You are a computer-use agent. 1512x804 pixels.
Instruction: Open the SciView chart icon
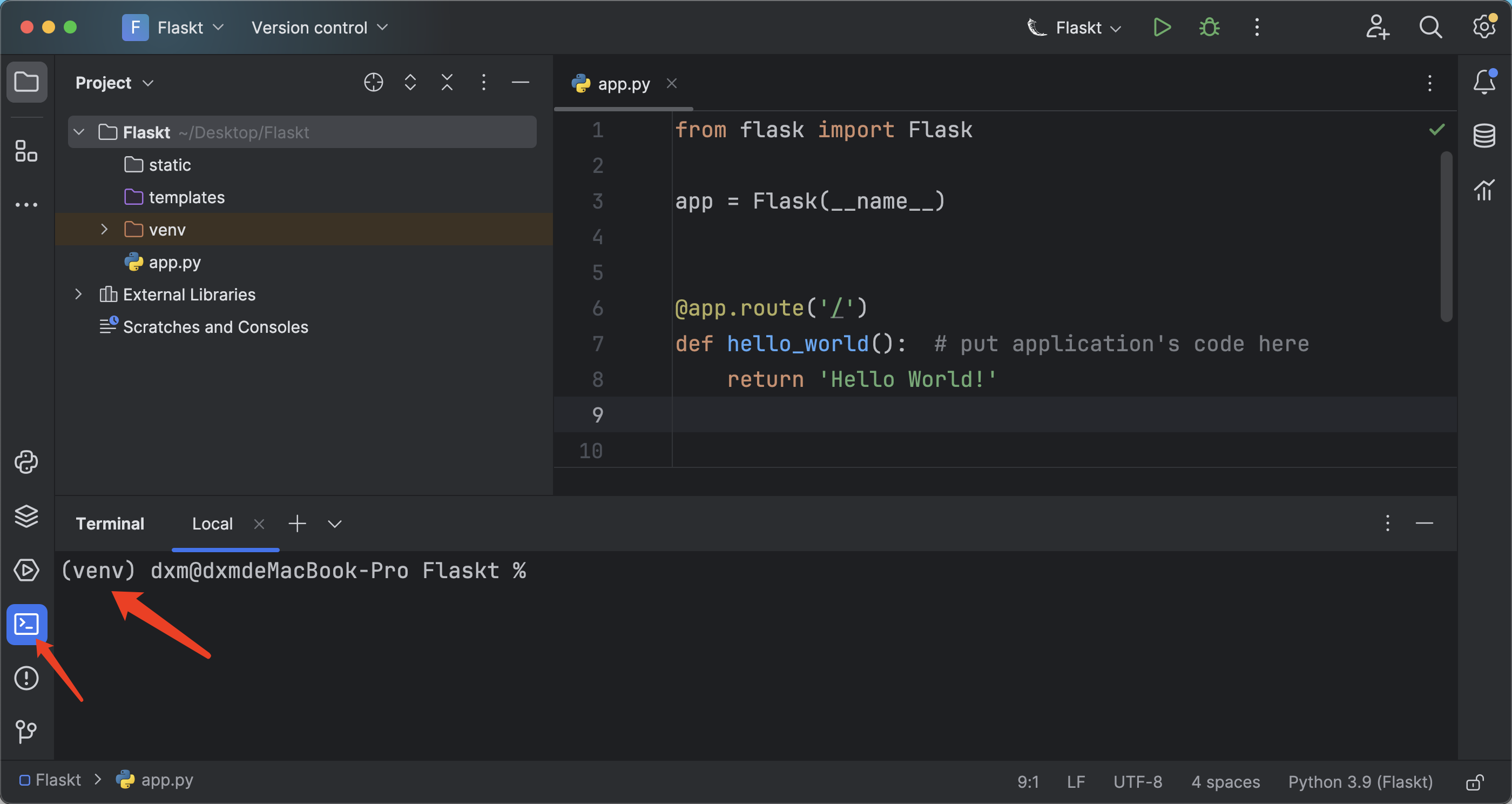coord(1484,190)
